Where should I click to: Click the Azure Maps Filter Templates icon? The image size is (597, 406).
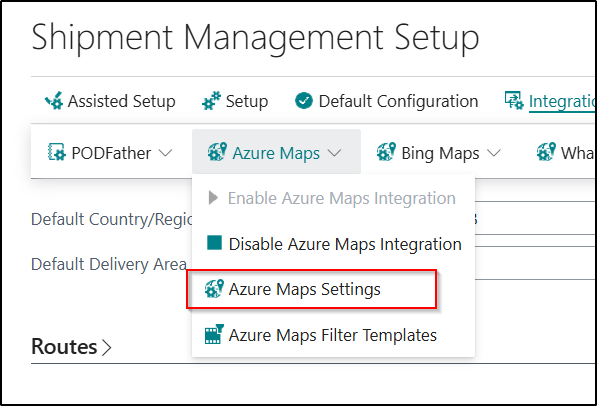(214, 334)
